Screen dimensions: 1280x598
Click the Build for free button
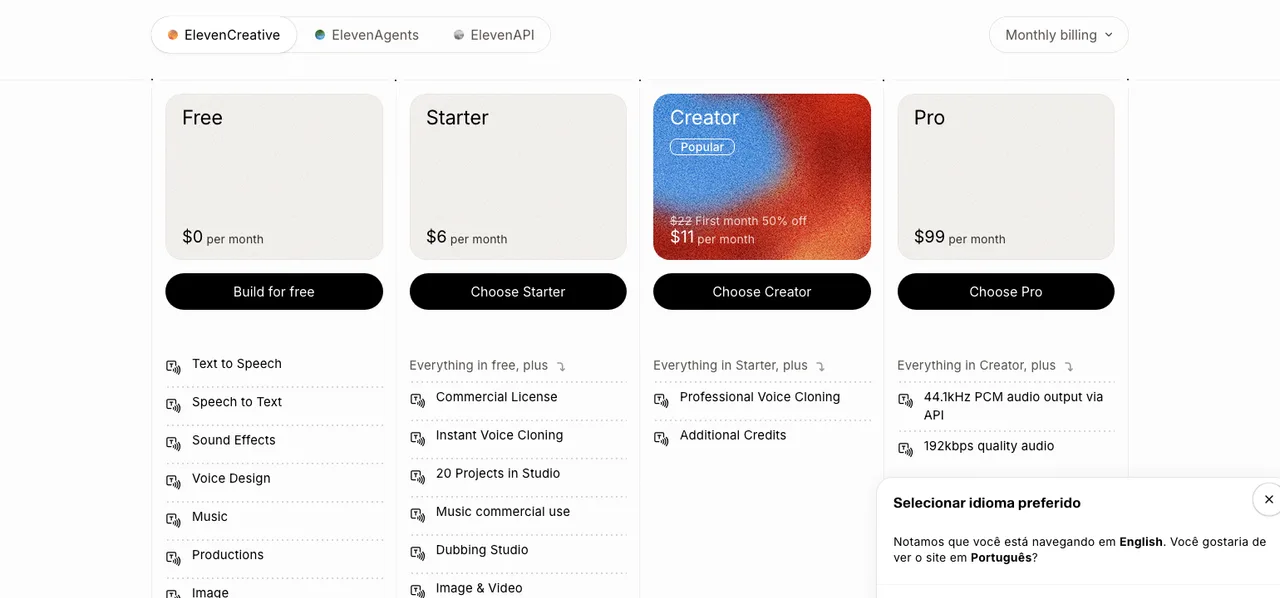(x=274, y=292)
